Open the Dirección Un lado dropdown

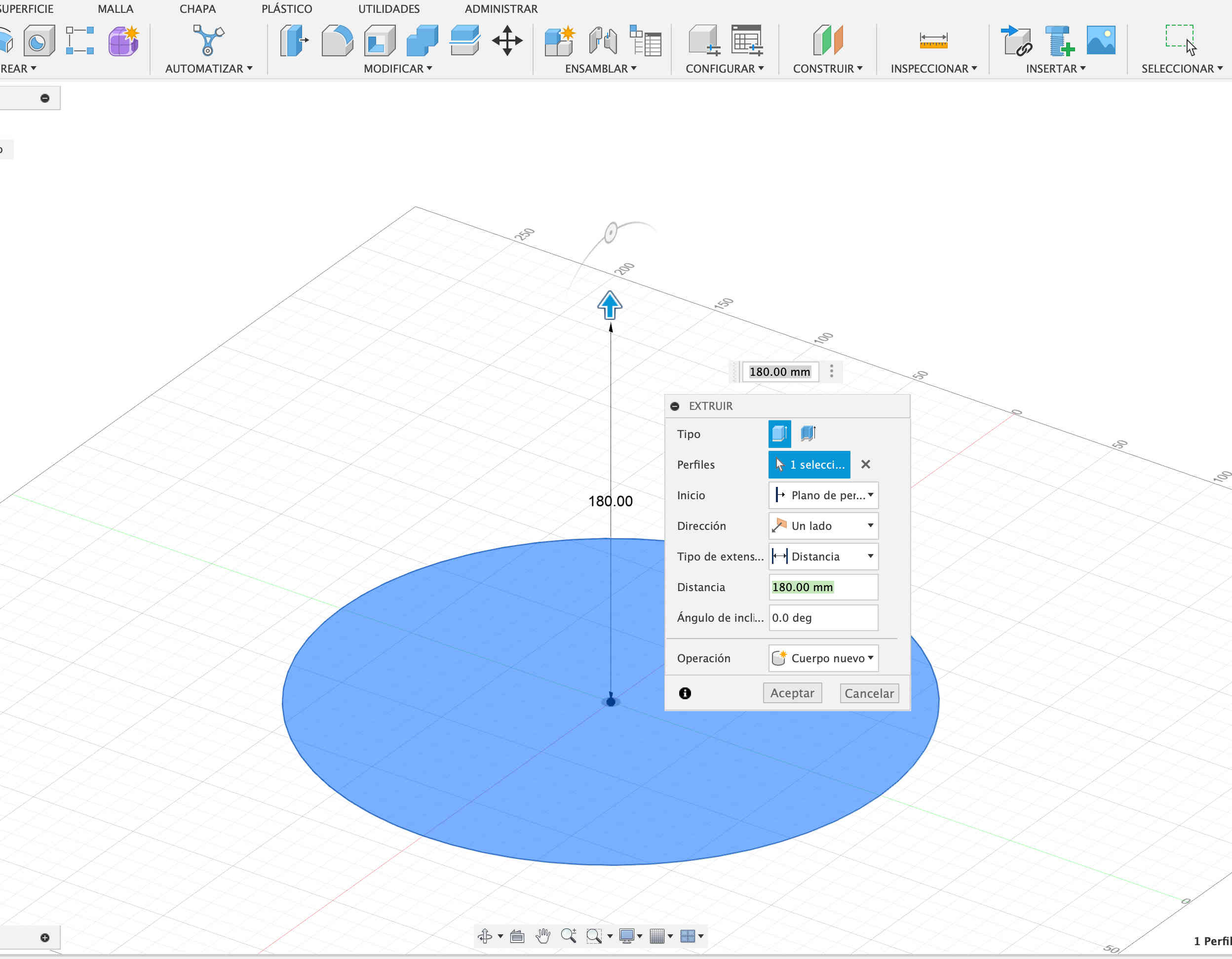point(824,526)
